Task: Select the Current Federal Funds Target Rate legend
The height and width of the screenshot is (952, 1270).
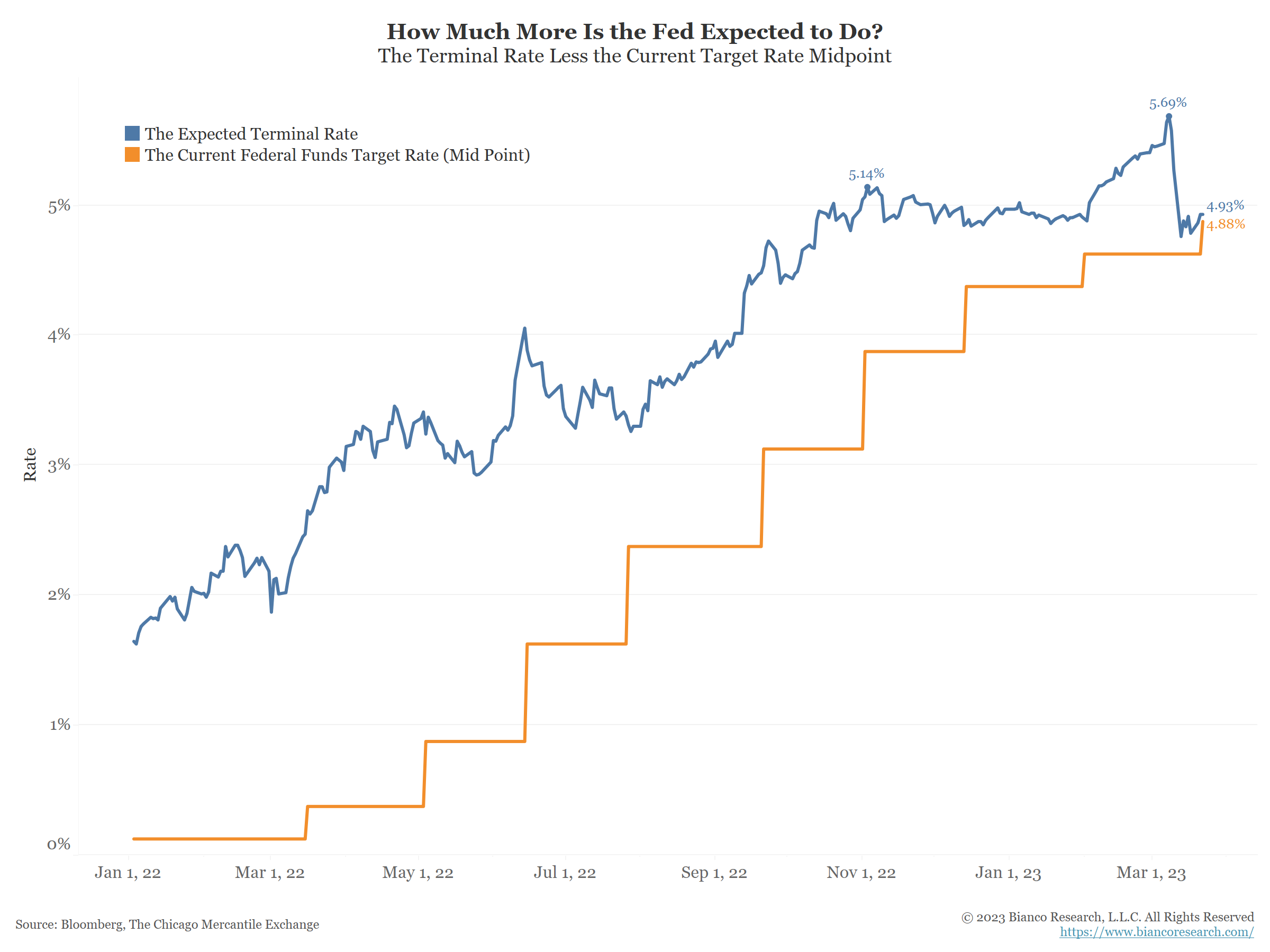Action: point(337,155)
